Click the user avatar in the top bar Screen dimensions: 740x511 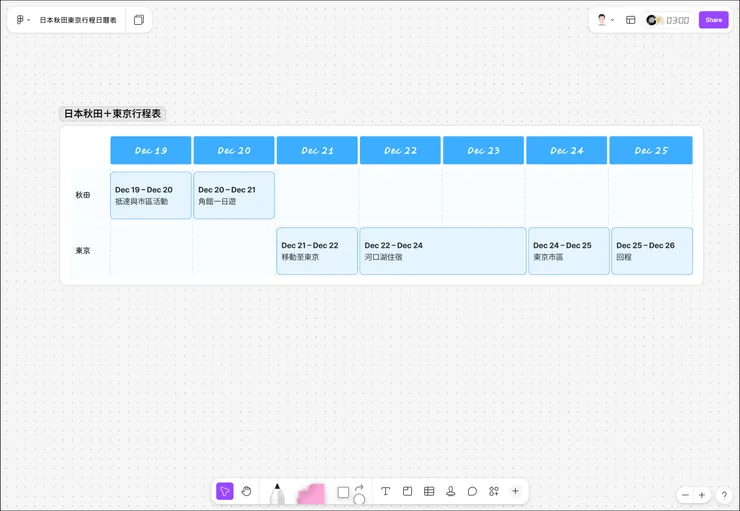pyautogui.click(x=602, y=20)
